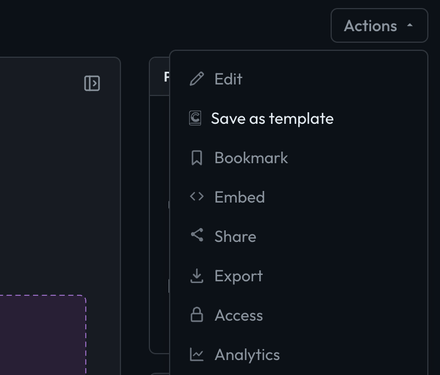This screenshot has height=375, width=440.
Task: Choose Export from the Actions menu
Action: coord(299,276)
